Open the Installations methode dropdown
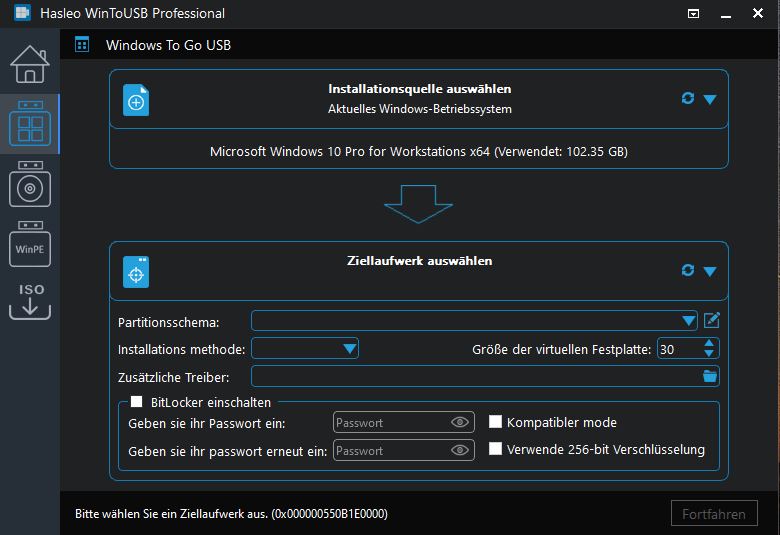Screen dimensions: 780x535 pyautogui.click(x=305, y=348)
